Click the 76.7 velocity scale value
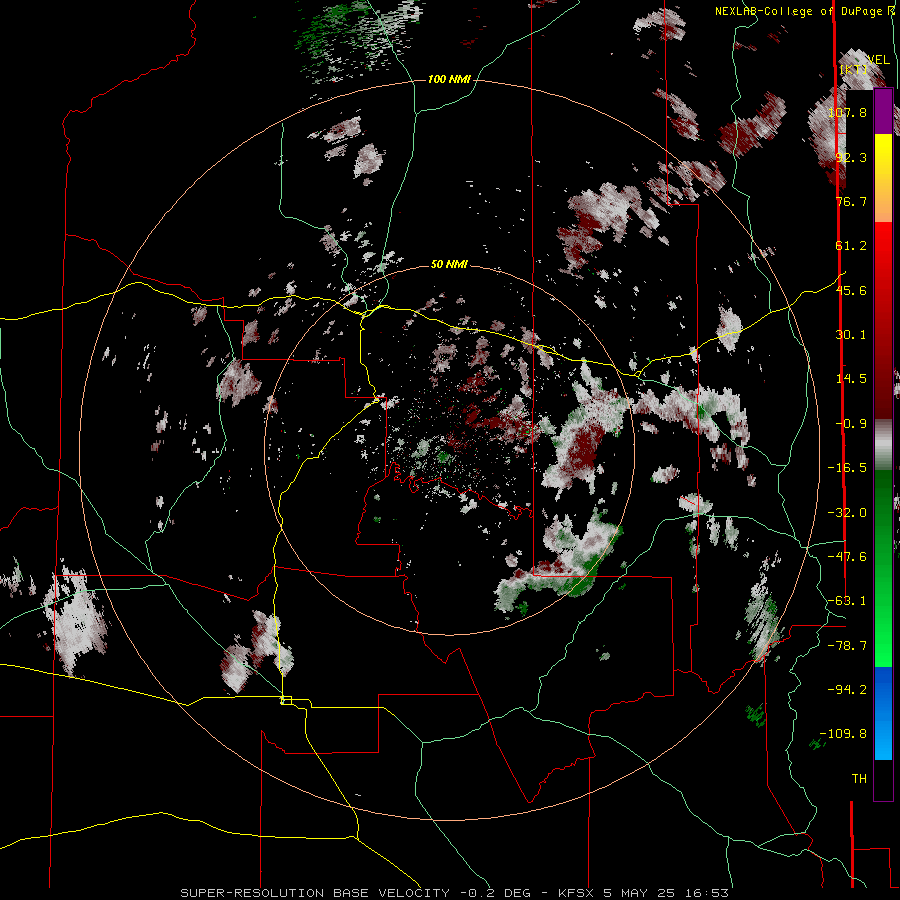Viewport: 900px width, 900px height. point(851,201)
